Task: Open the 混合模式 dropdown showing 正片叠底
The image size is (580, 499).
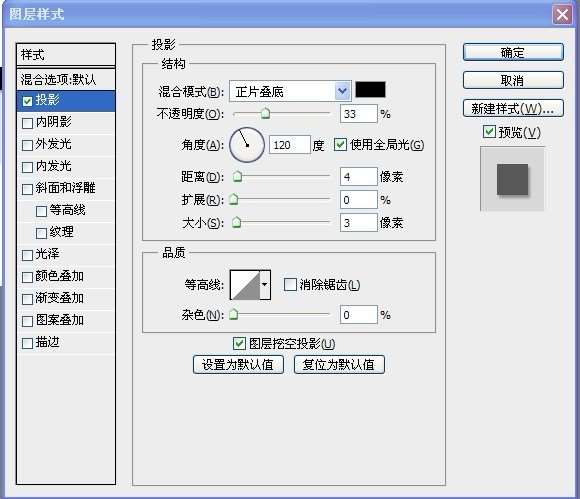Action: [290, 91]
